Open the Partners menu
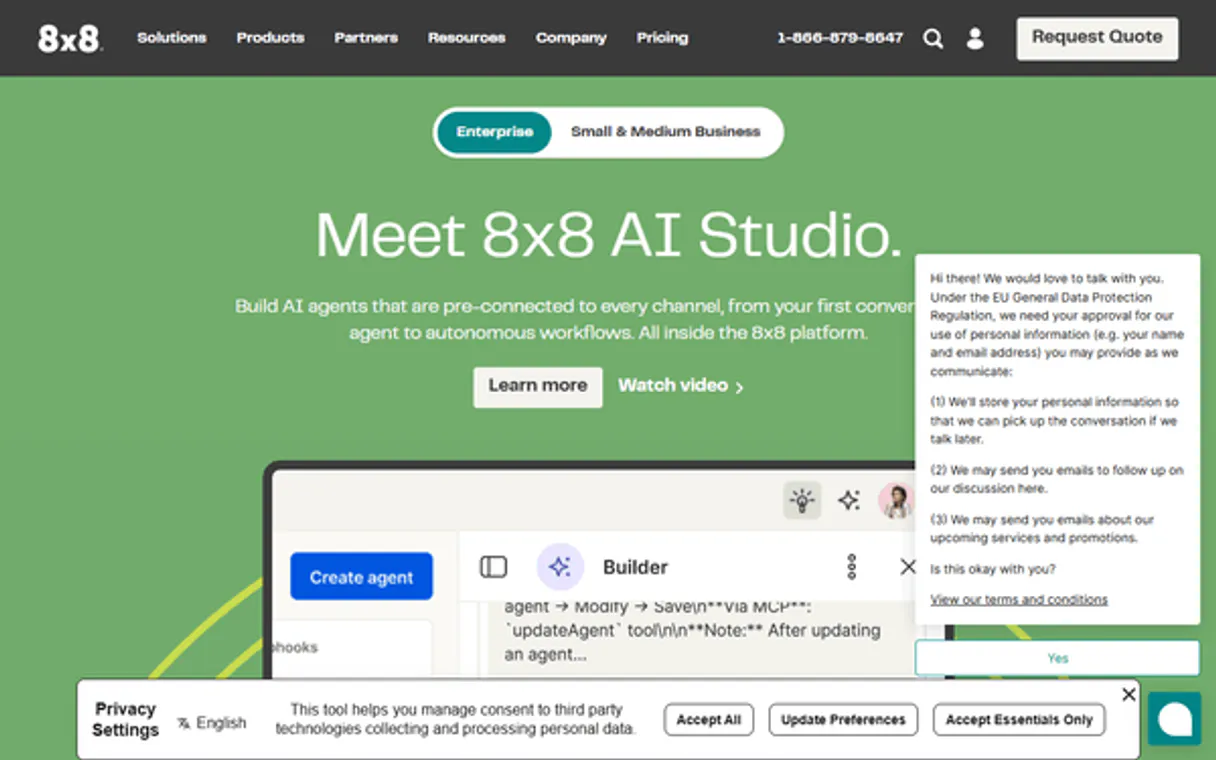This screenshot has height=760, width=1216. coord(366,38)
